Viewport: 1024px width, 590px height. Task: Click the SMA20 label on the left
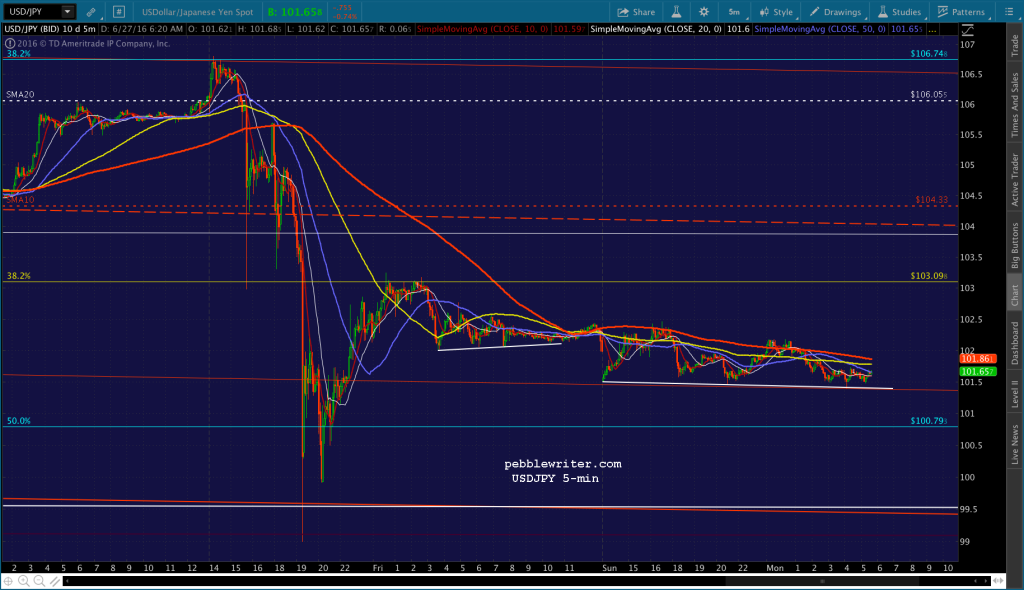click(20, 95)
